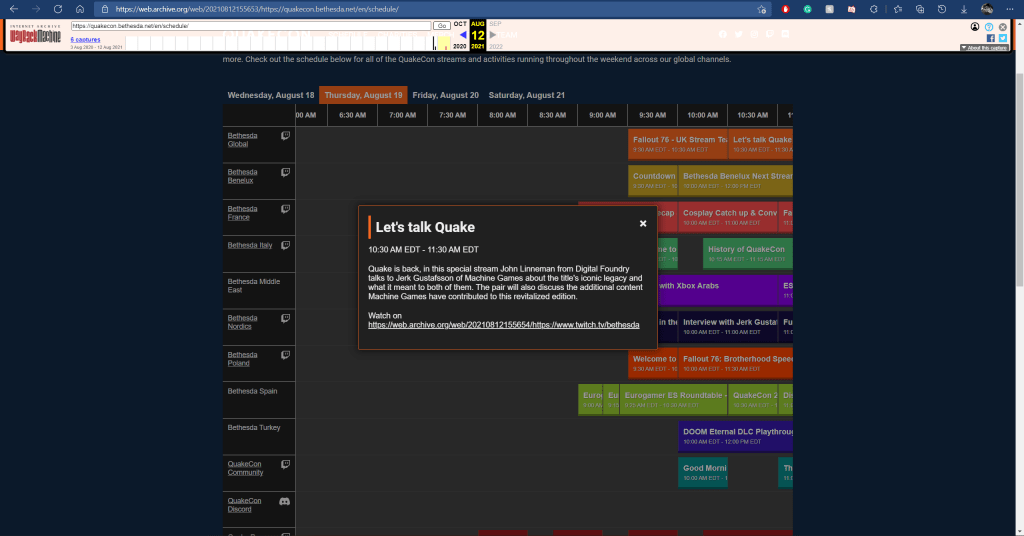Click the Wayback Machine URL input field

tap(250, 25)
